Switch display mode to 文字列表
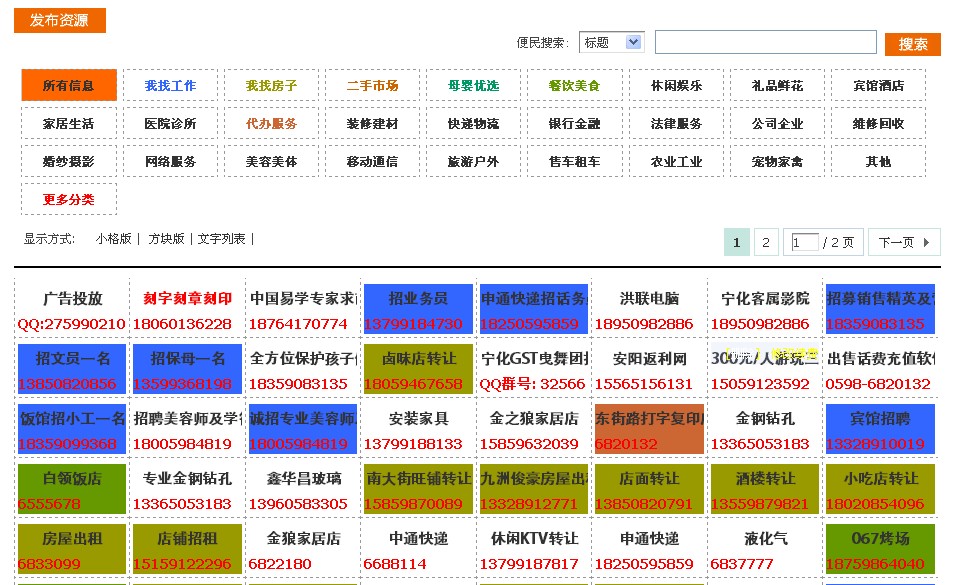Screen dimensions: 967x585 pyautogui.click(x=221, y=239)
